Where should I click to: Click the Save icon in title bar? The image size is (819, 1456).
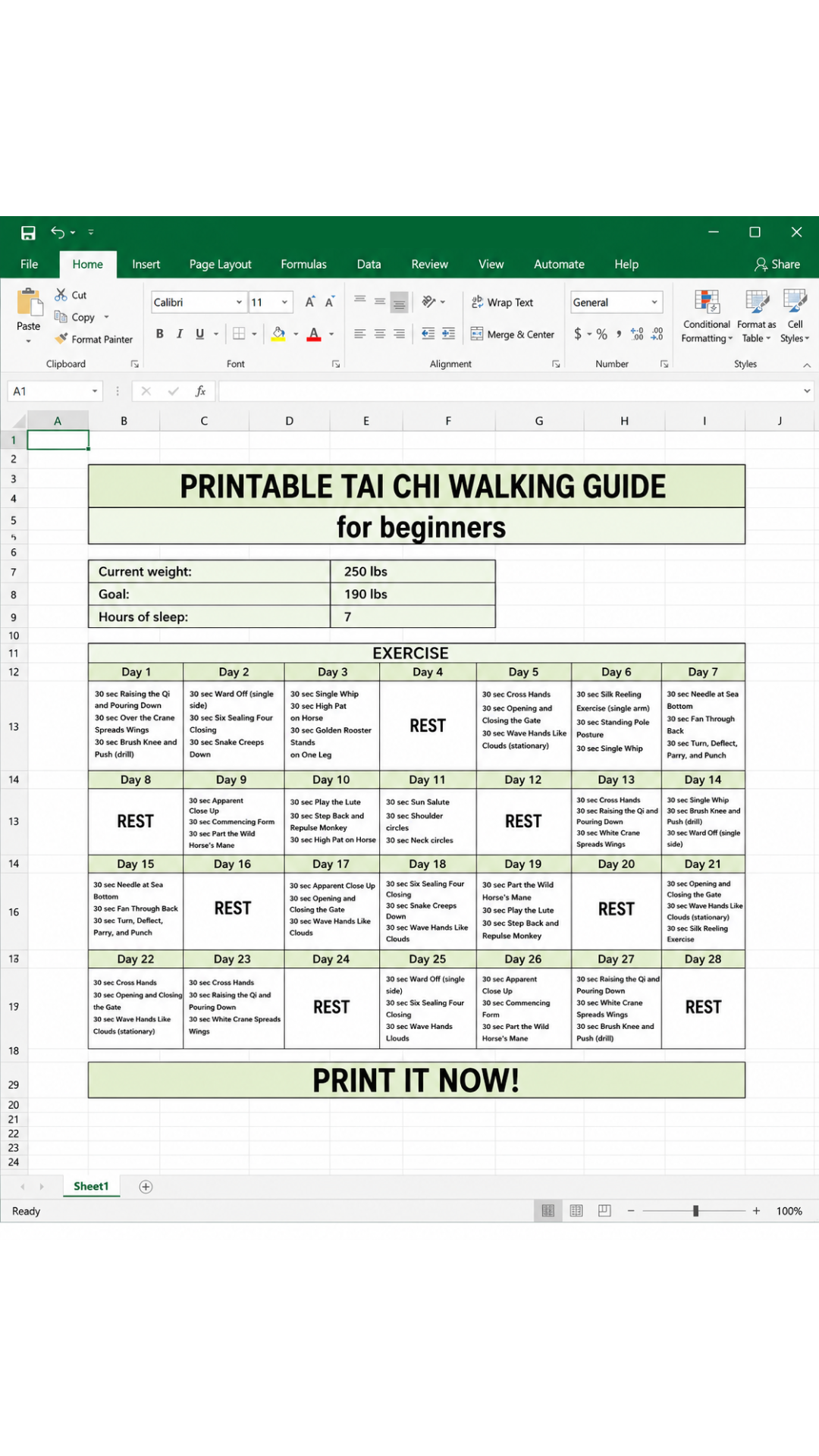pos(28,233)
